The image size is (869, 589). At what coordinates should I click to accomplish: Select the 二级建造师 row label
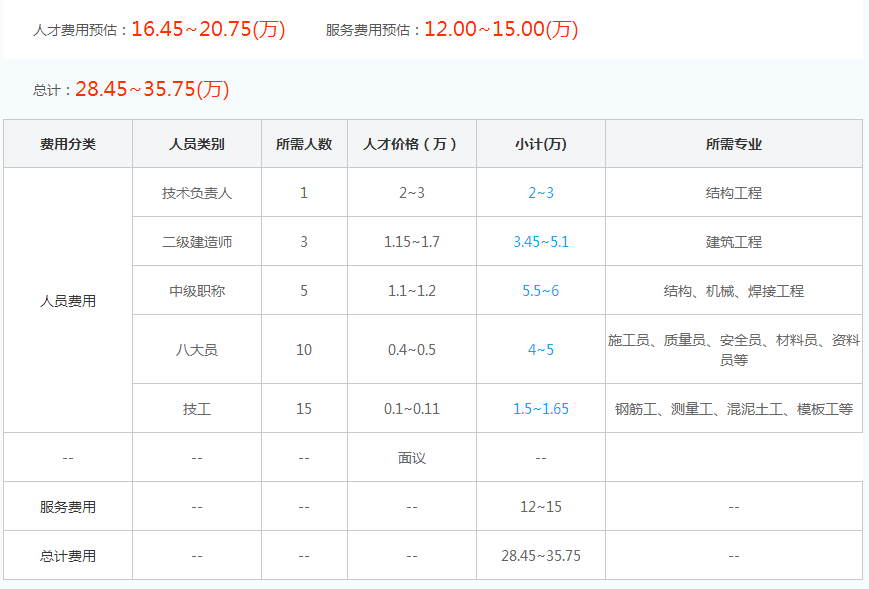(x=197, y=242)
